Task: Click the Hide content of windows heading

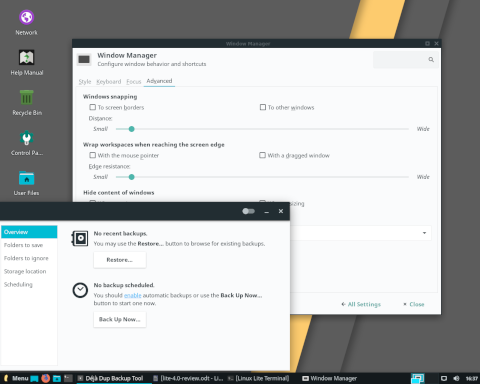Action: click(x=119, y=193)
